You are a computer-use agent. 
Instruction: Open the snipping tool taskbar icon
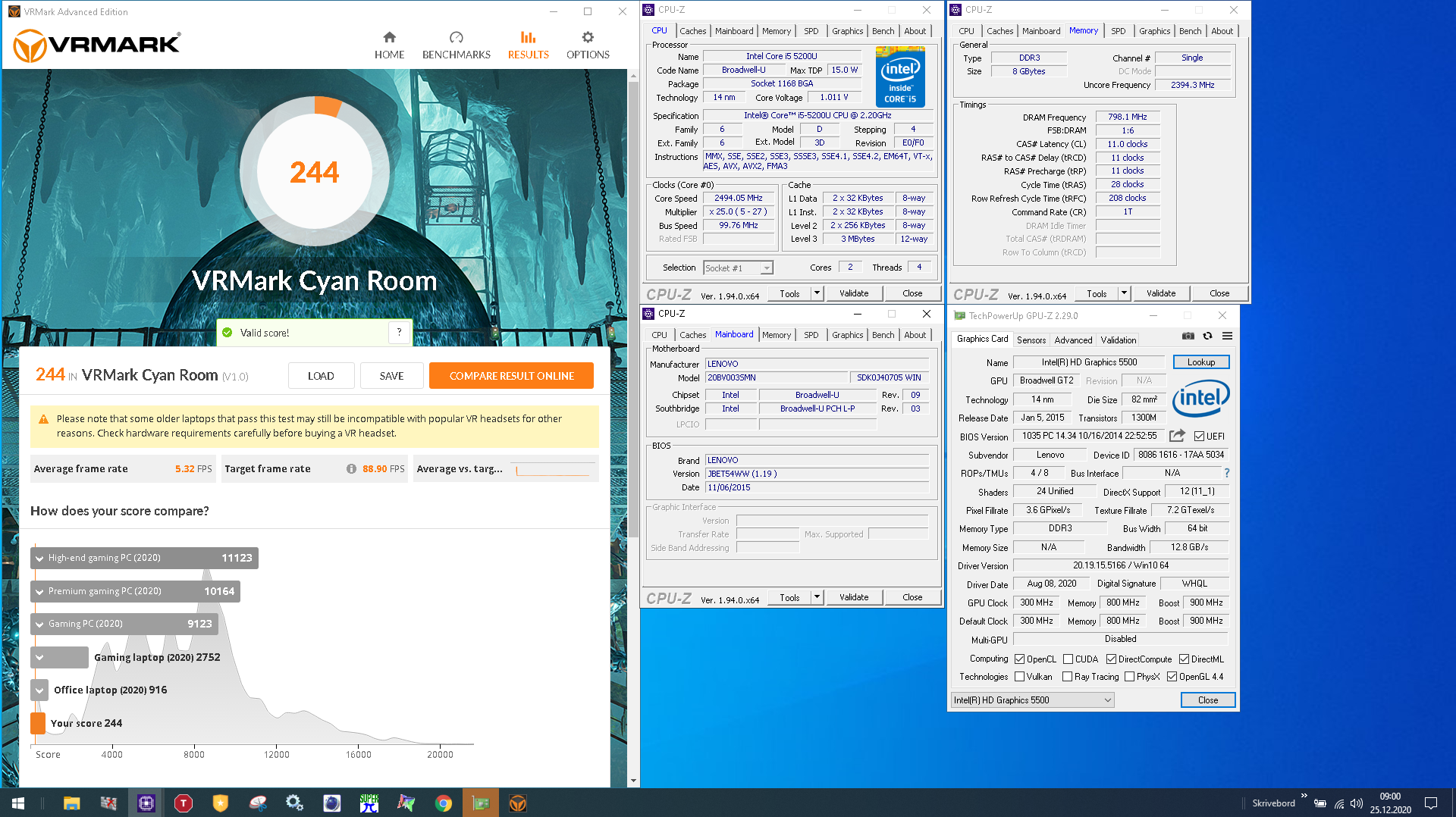coord(258,803)
